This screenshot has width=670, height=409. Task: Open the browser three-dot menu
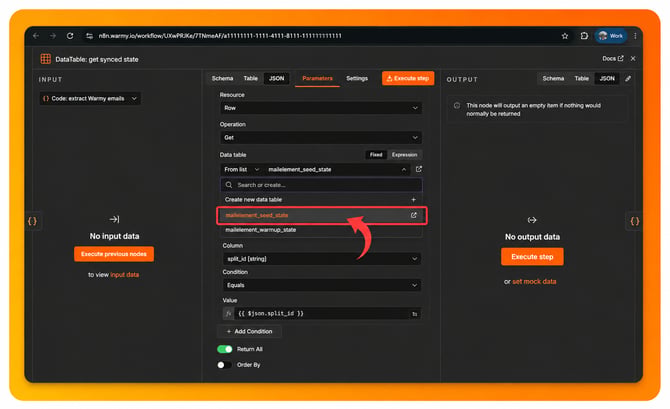[x=635, y=36]
